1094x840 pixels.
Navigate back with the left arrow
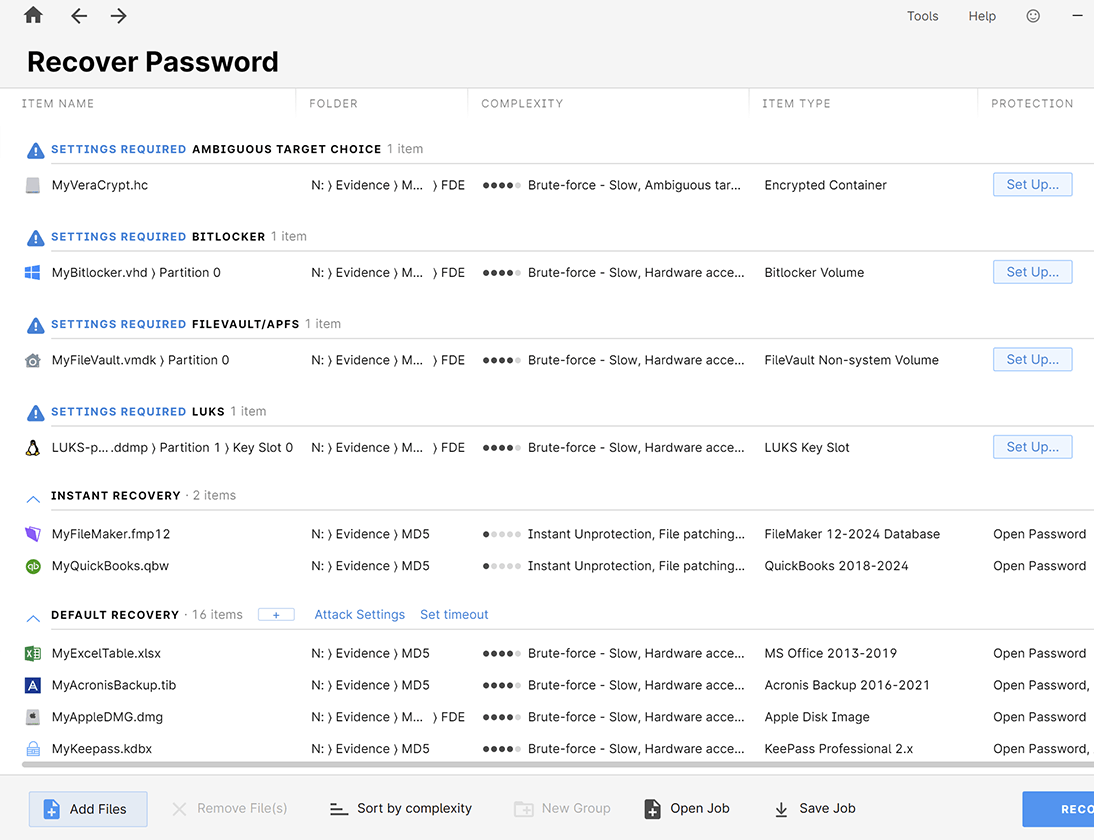click(x=79, y=16)
